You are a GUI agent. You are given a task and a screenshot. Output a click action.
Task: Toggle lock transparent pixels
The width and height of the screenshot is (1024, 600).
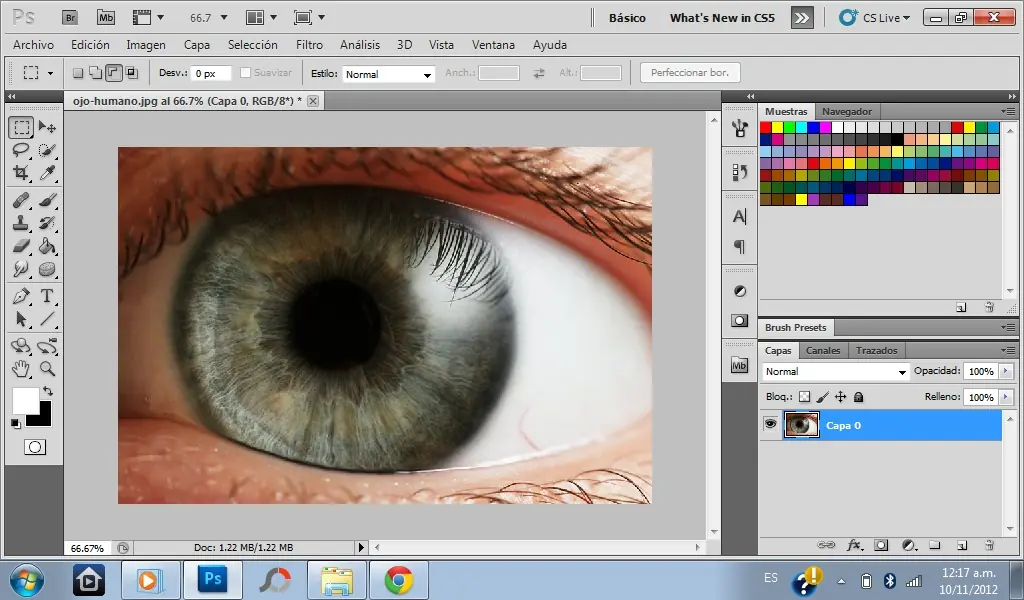click(x=805, y=396)
